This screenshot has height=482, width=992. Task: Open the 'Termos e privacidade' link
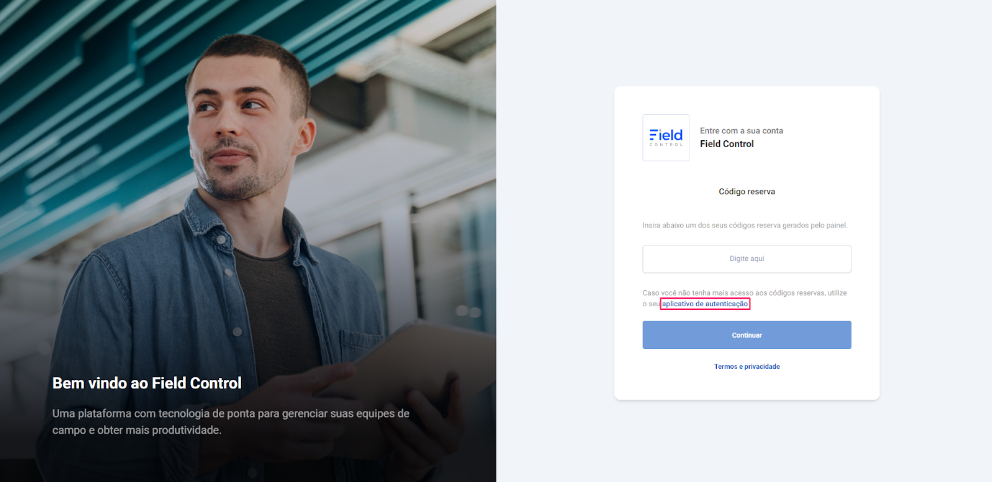click(747, 367)
